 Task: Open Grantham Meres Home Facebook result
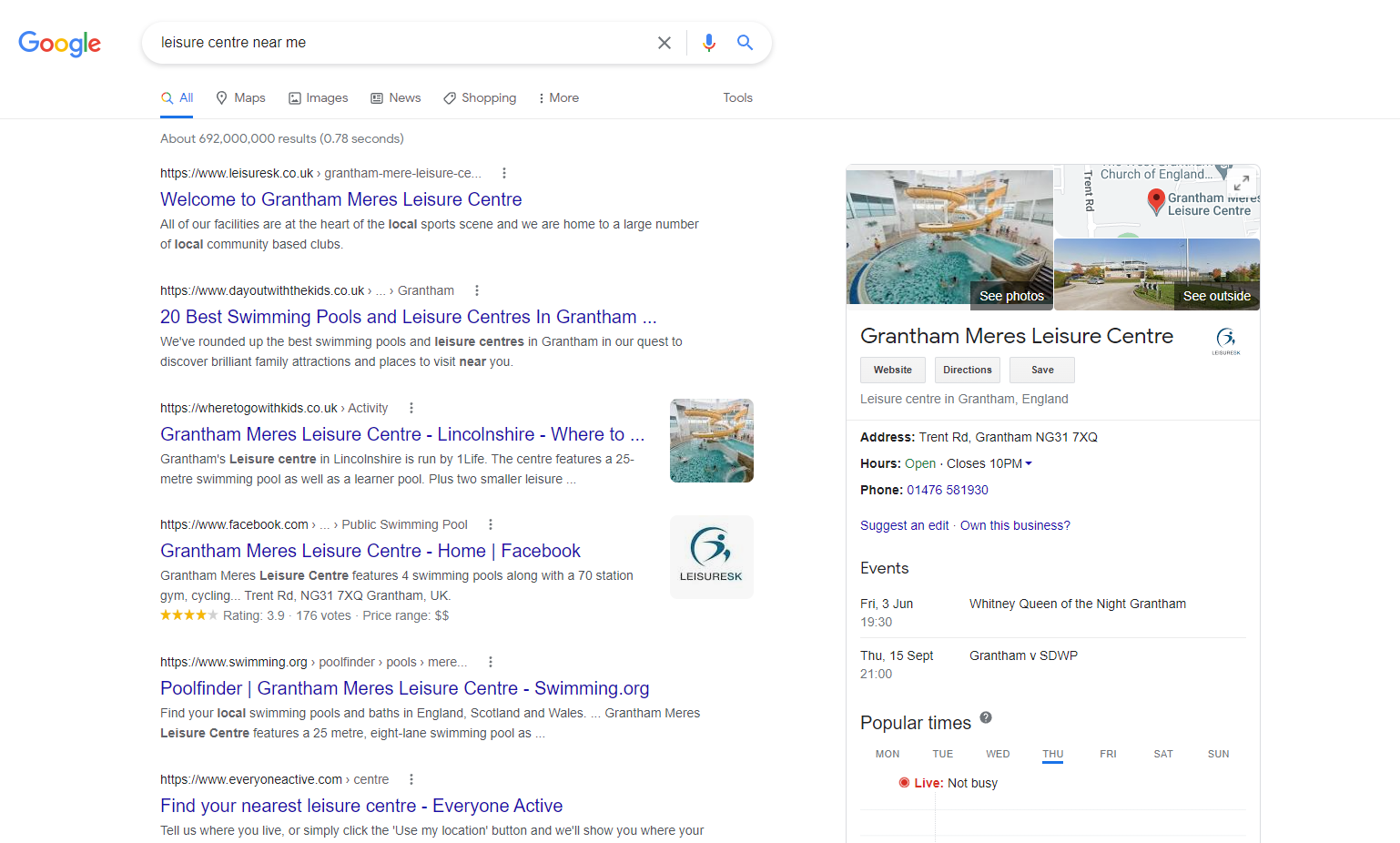pyautogui.click(x=370, y=551)
